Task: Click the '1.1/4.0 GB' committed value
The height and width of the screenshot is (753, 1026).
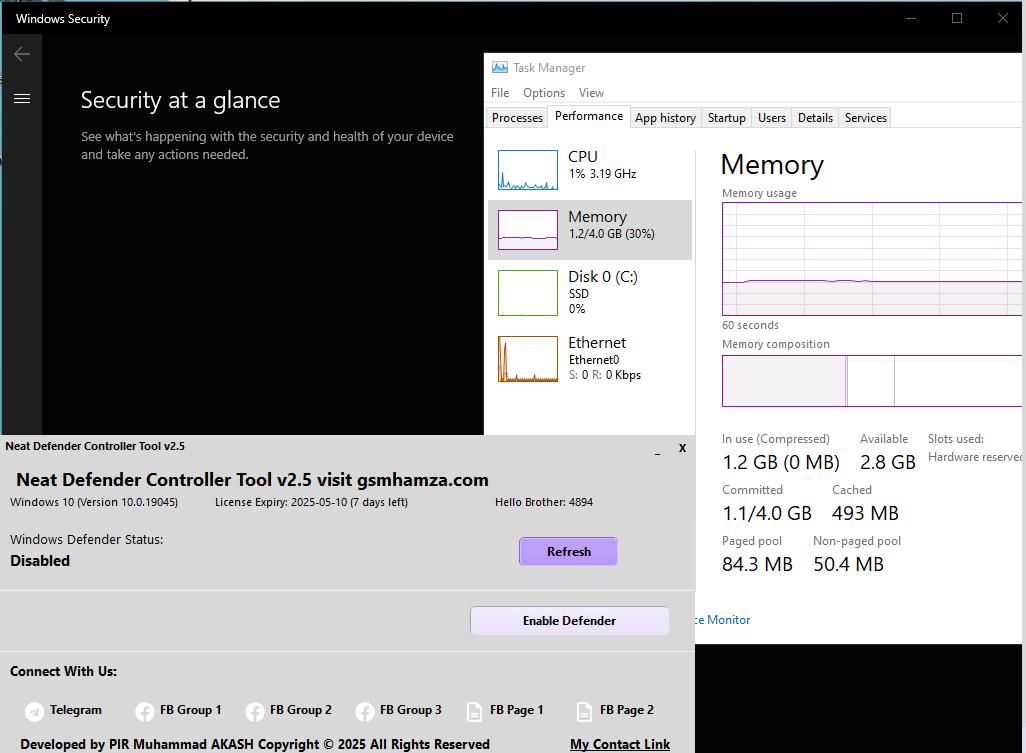Action: point(767,514)
